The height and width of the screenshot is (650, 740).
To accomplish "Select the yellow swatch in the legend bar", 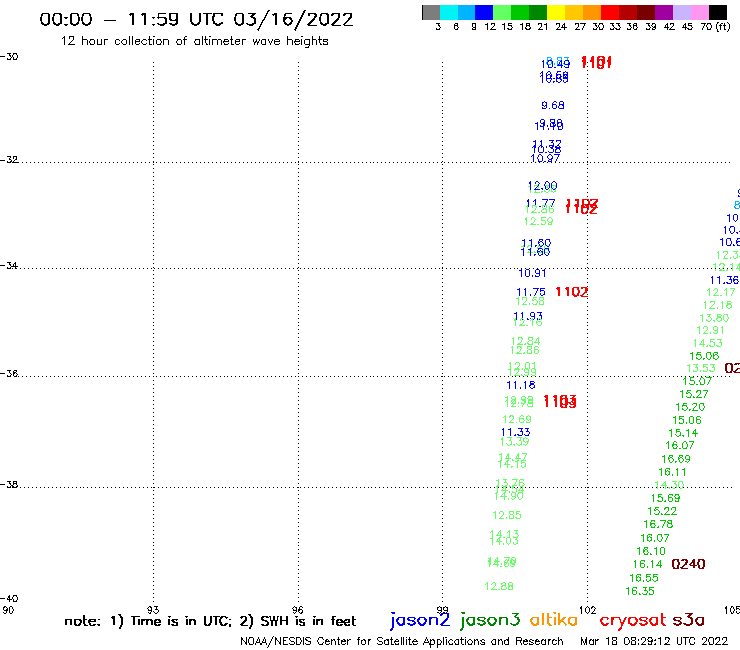I will 556,12.
